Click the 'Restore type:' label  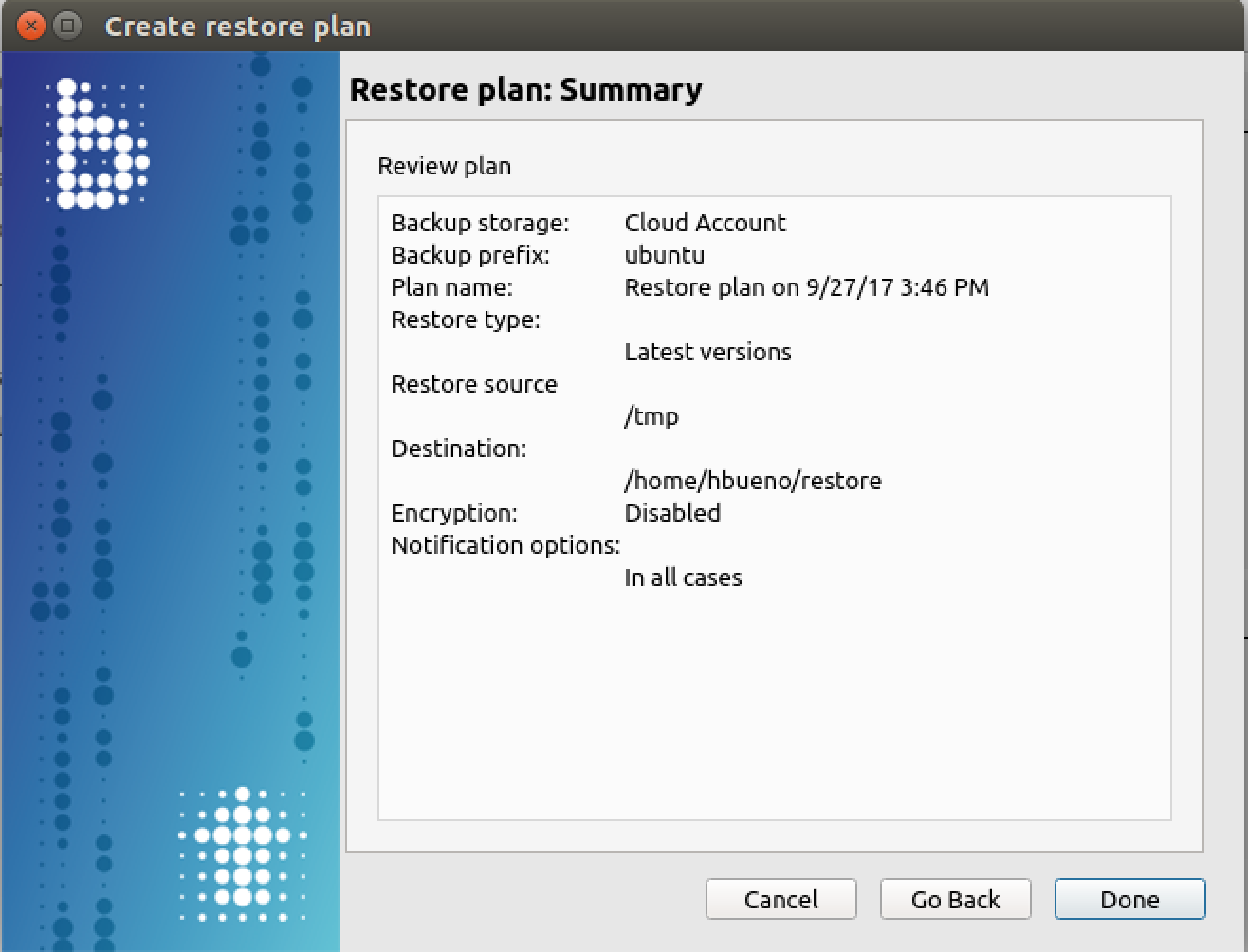coord(465,320)
